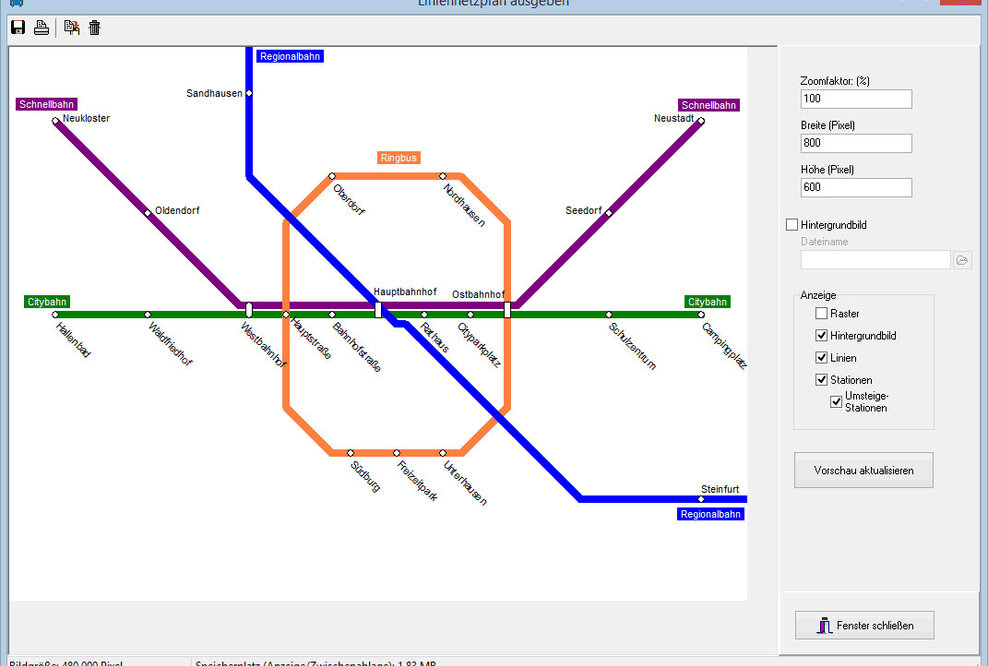Select the Breite (Pixel) text field

pyautogui.click(x=856, y=143)
